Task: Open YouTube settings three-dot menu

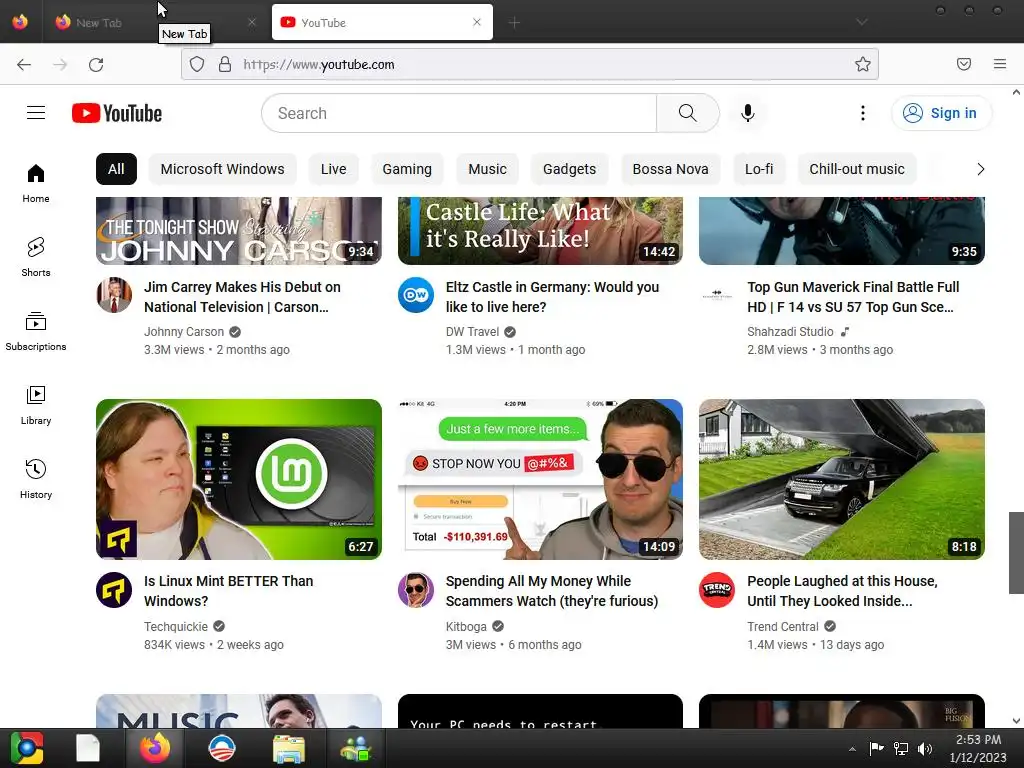Action: click(863, 113)
